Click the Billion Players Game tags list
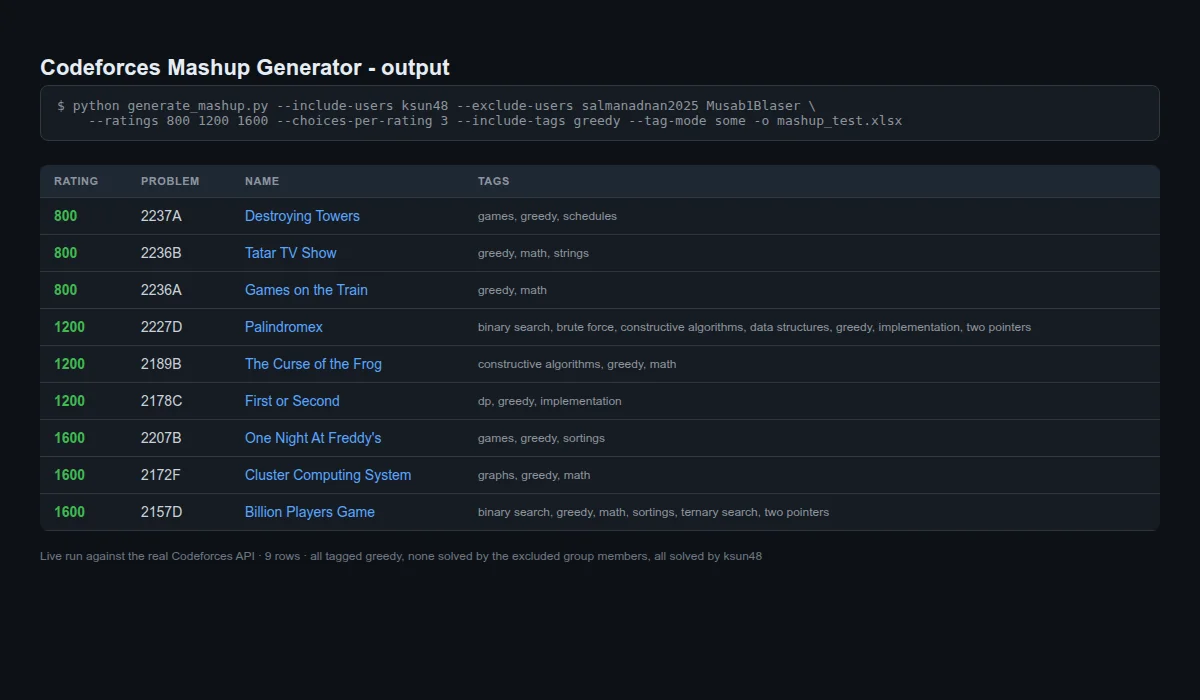The image size is (1200, 700). click(x=653, y=512)
